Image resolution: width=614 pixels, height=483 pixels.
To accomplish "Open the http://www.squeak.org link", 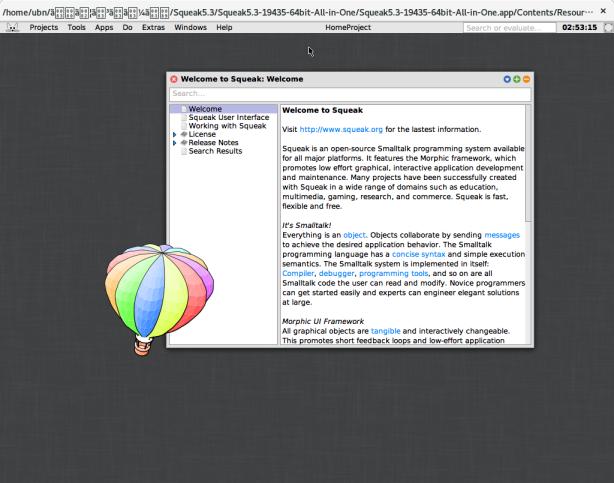I will (341, 130).
